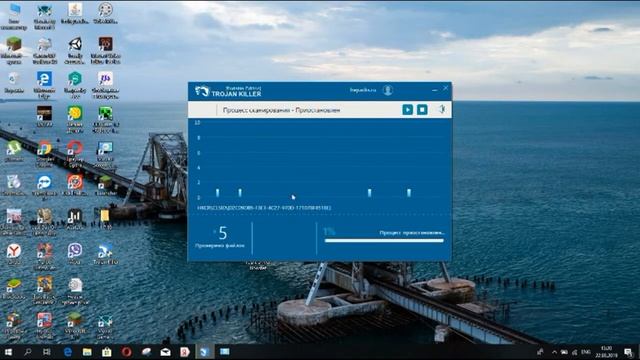Click the scanned registry path text below chart
The image size is (640, 360).
pos(264,208)
